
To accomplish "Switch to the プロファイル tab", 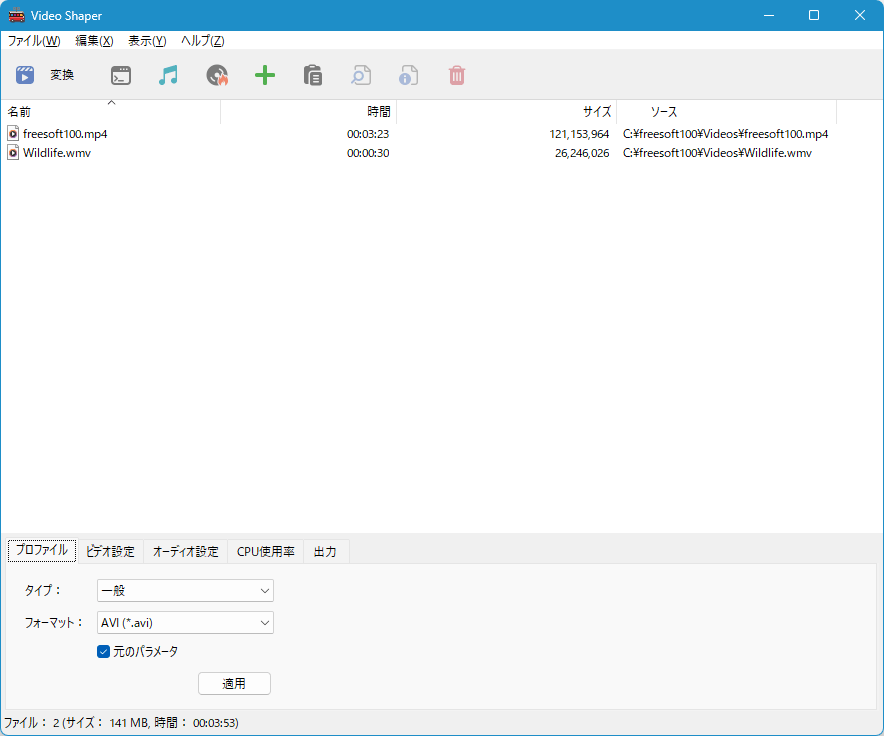I will (42, 550).
